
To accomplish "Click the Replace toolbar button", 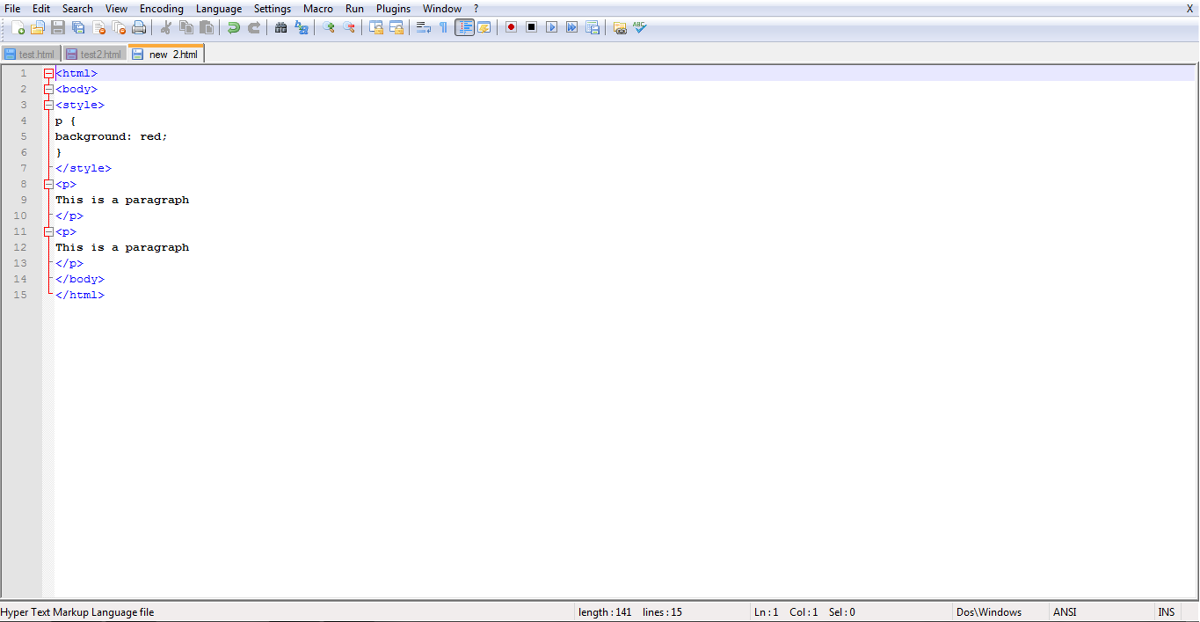I will [x=301, y=27].
